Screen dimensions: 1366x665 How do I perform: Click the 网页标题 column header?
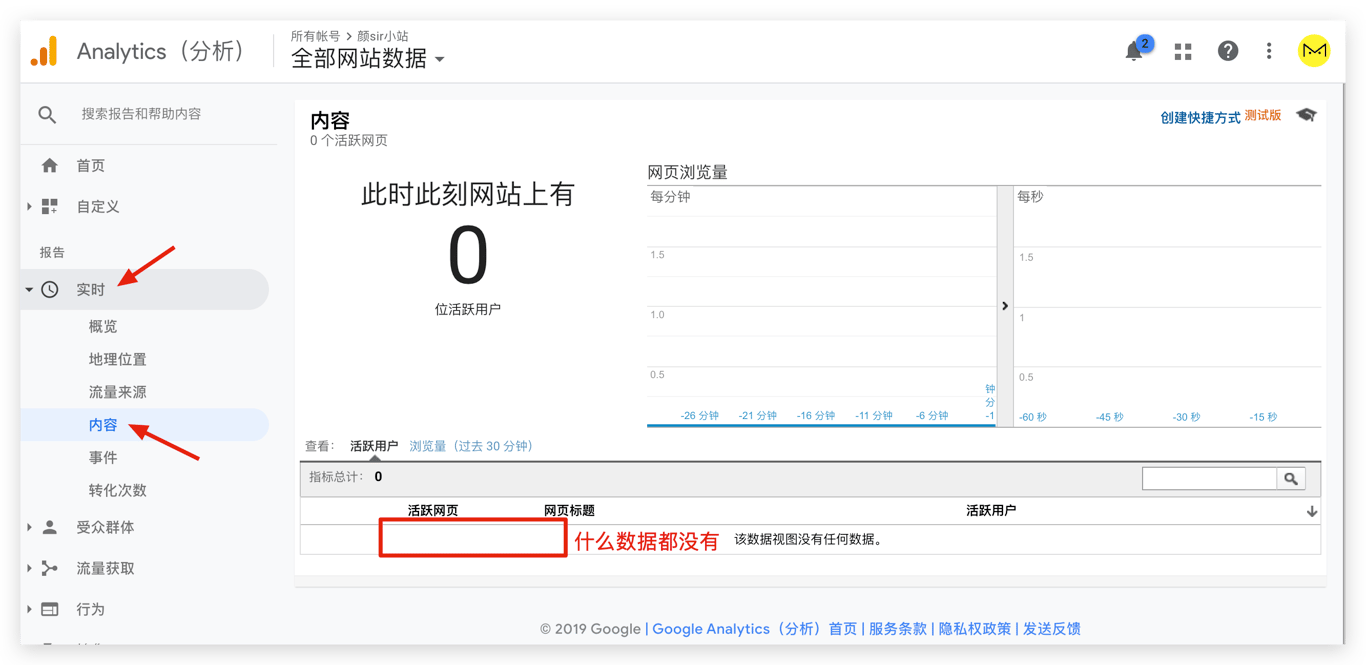click(x=569, y=511)
